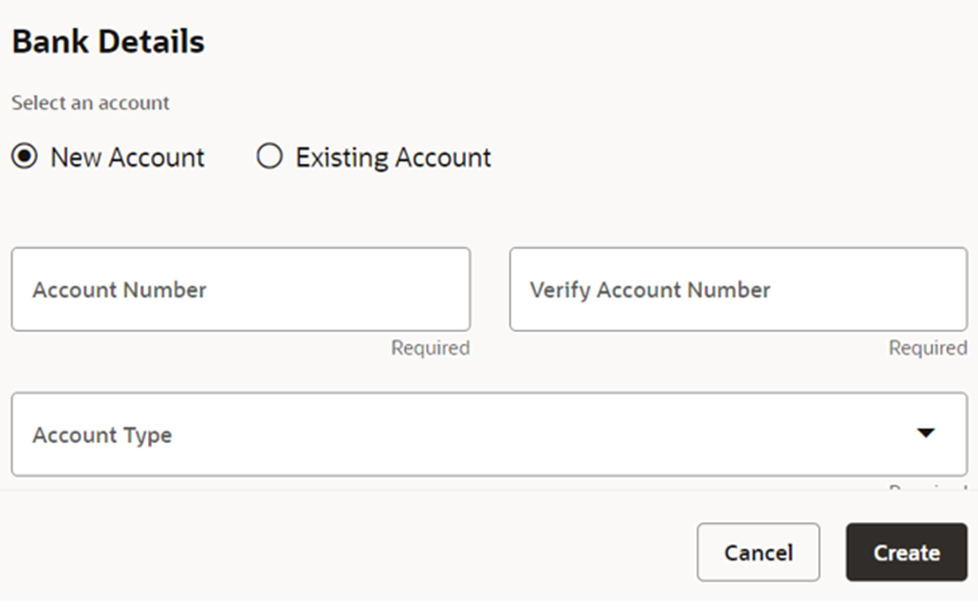This screenshot has height=607, width=978.
Task: Click the Existing Account label text
Action: click(x=393, y=157)
